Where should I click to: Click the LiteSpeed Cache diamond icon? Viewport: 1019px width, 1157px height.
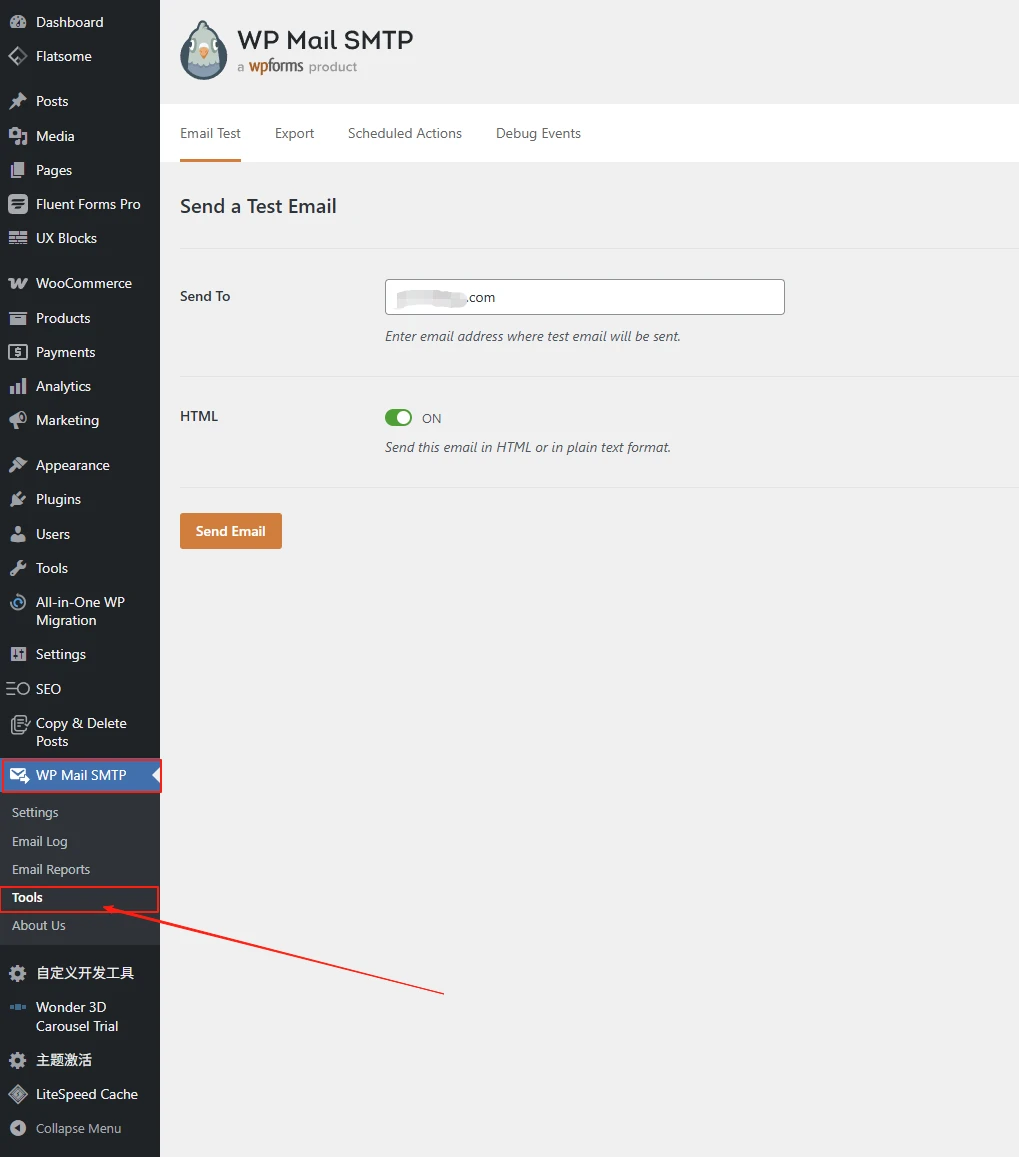[x=18, y=1094]
